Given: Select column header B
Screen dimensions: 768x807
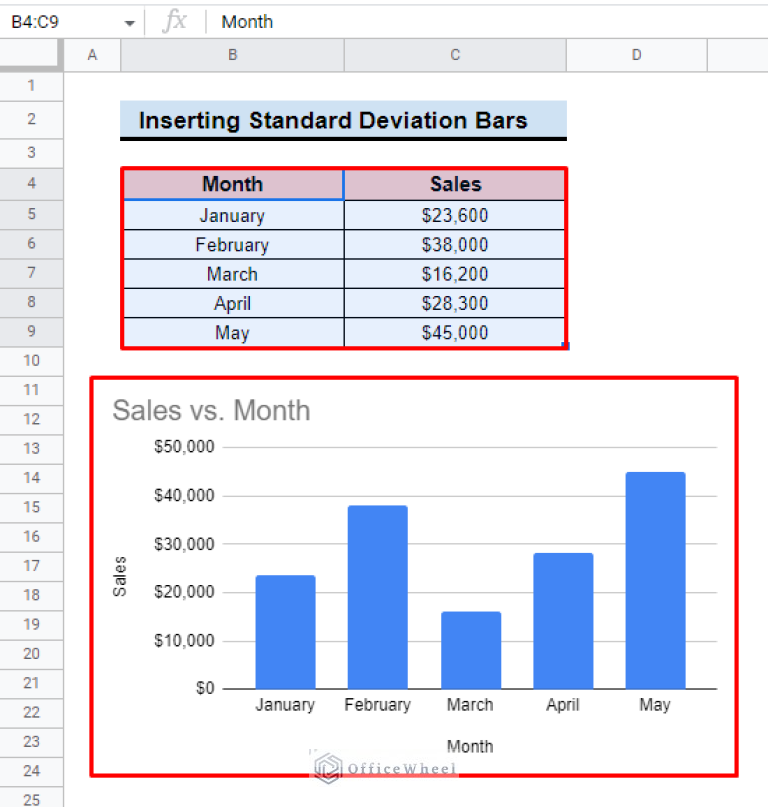Looking at the screenshot, I should (x=232, y=55).
